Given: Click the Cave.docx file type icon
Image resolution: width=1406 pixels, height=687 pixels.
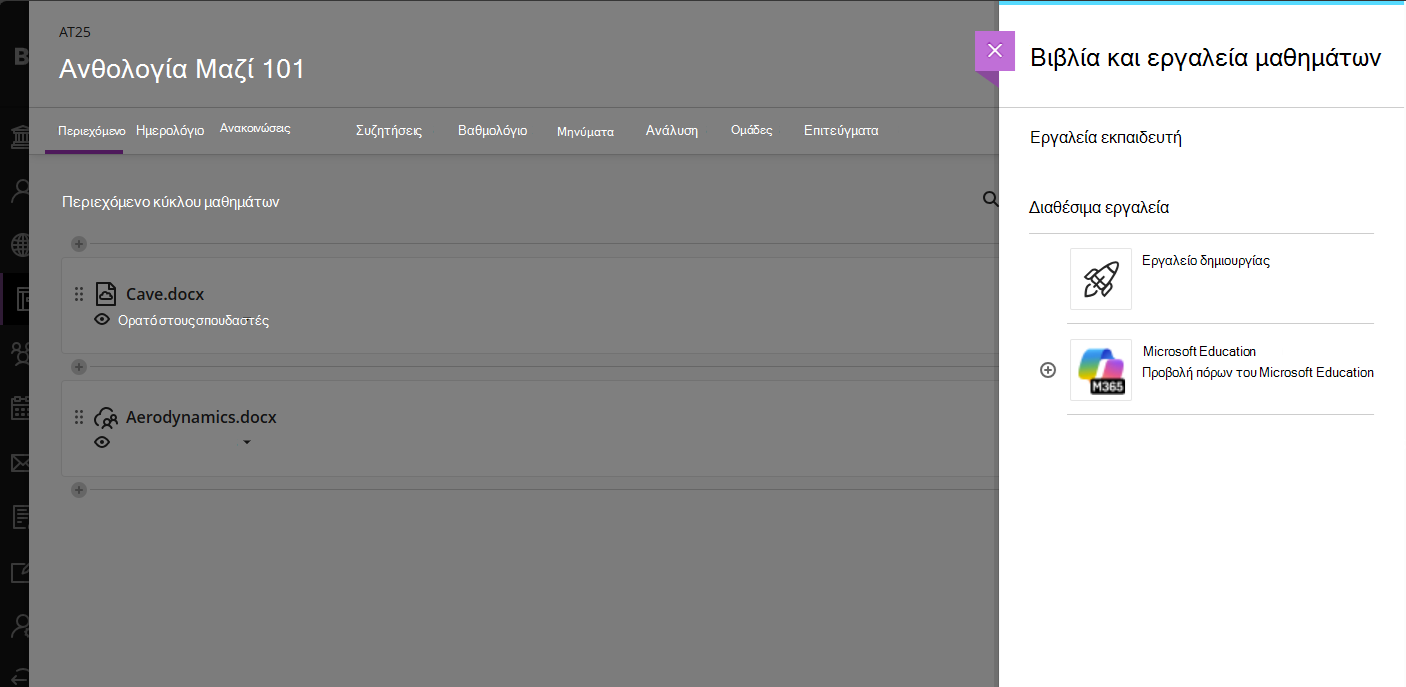Looking at the screenshot, I should (106, 294).
